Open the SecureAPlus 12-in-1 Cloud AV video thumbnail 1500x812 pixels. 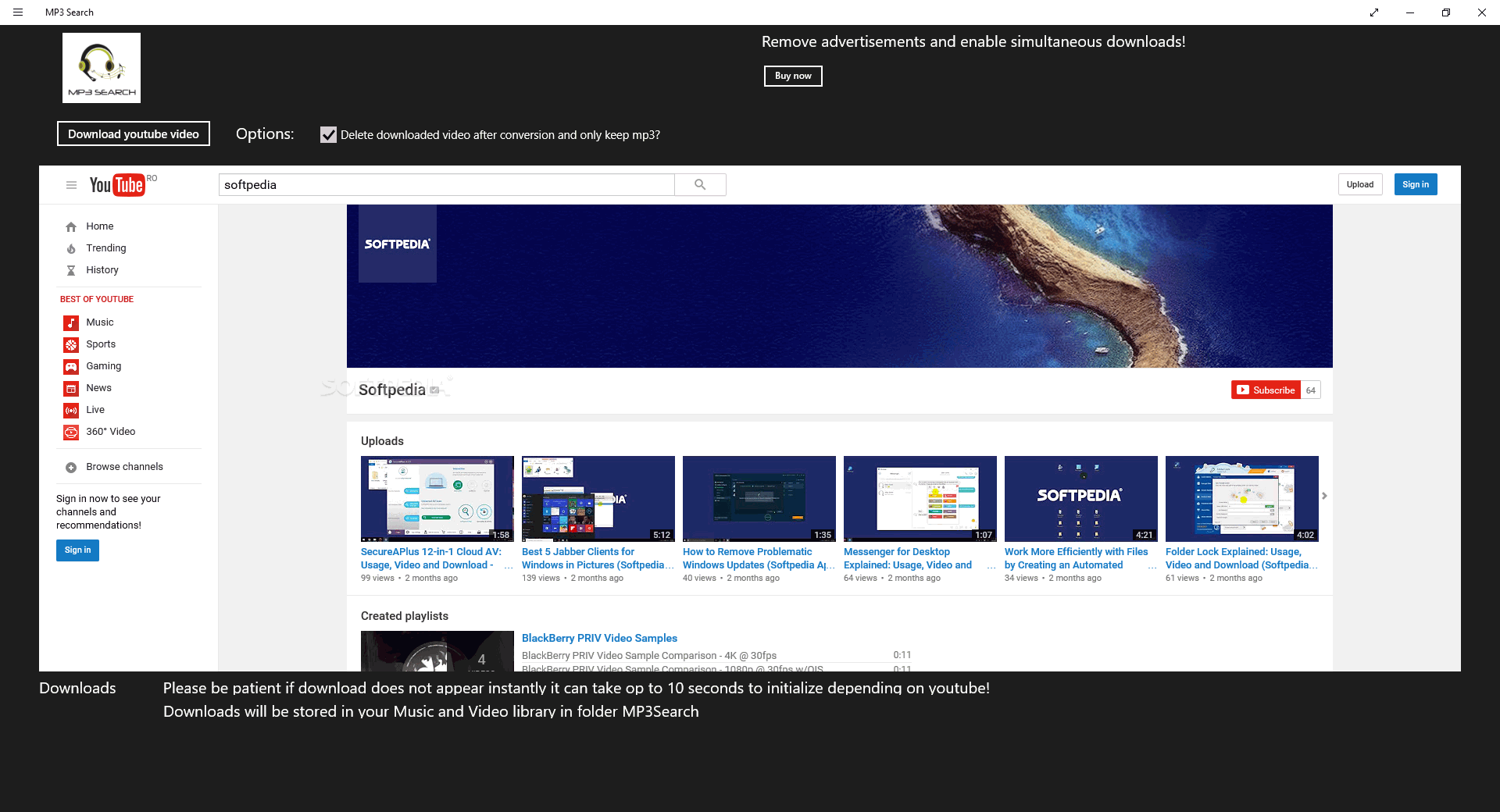(437, 498)
